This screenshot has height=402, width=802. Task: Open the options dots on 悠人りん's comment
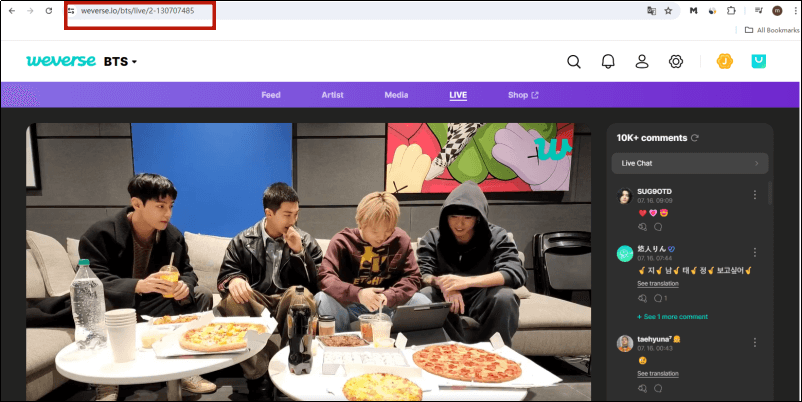coord(754,252)
